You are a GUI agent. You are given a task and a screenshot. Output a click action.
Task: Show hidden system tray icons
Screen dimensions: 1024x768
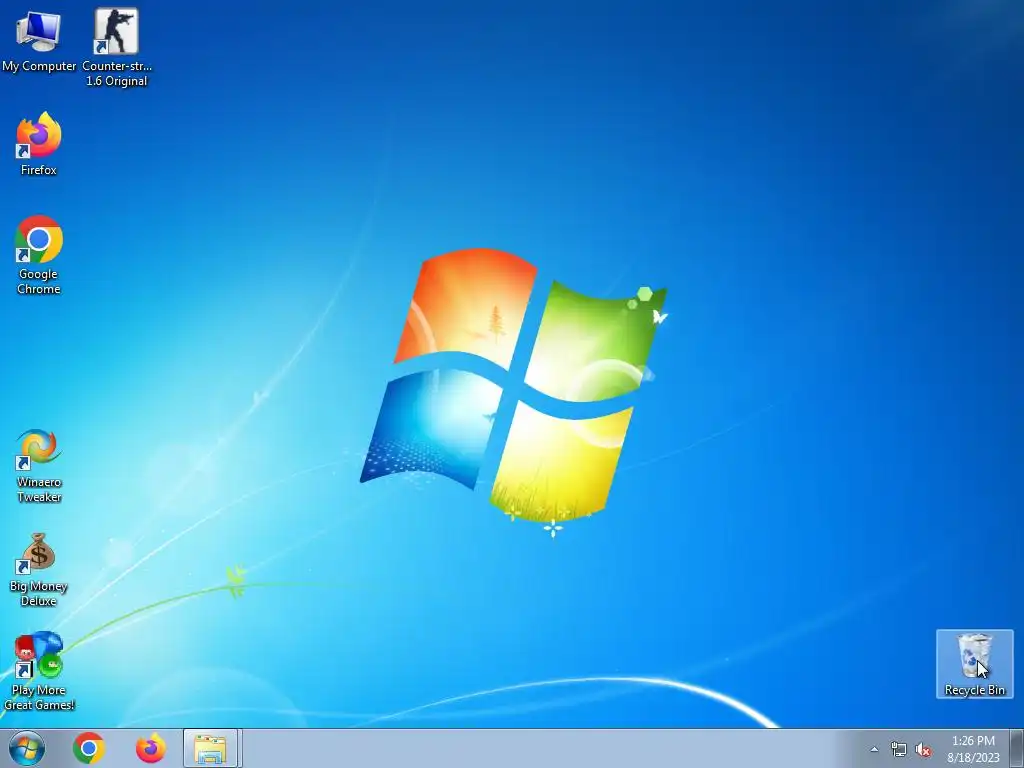click(x=874, y=750)
